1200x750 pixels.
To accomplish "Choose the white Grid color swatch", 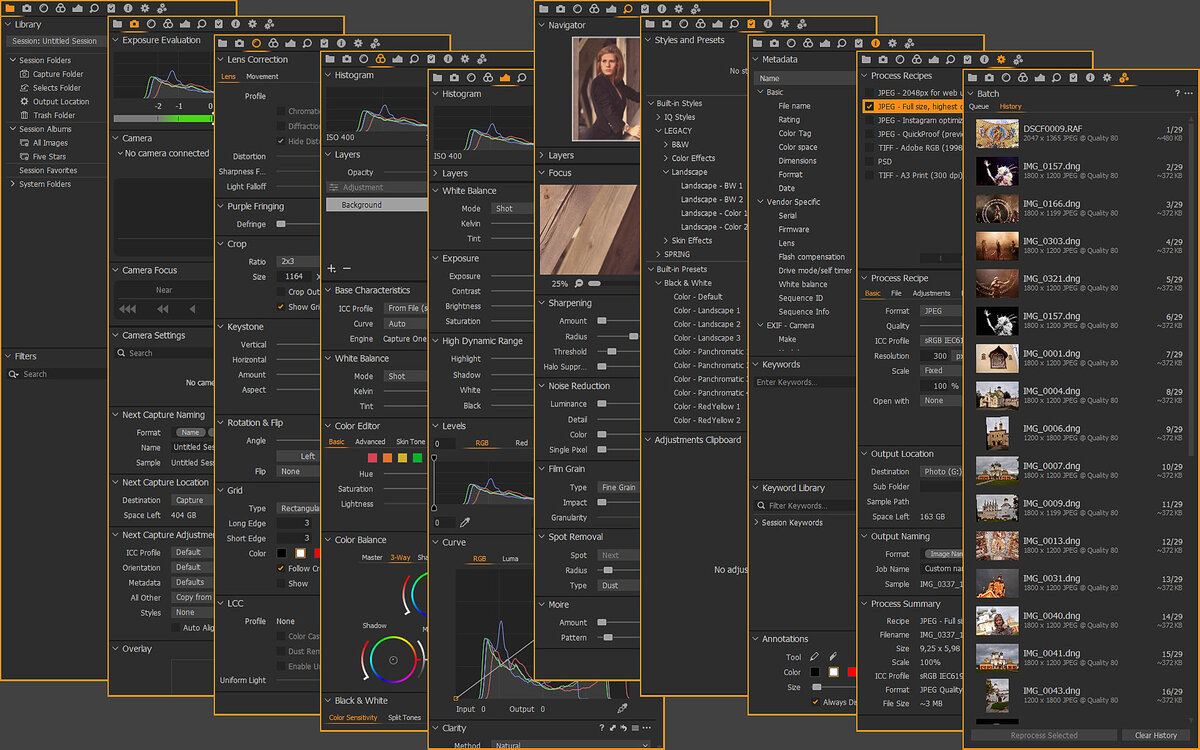I will pos(298,553).
